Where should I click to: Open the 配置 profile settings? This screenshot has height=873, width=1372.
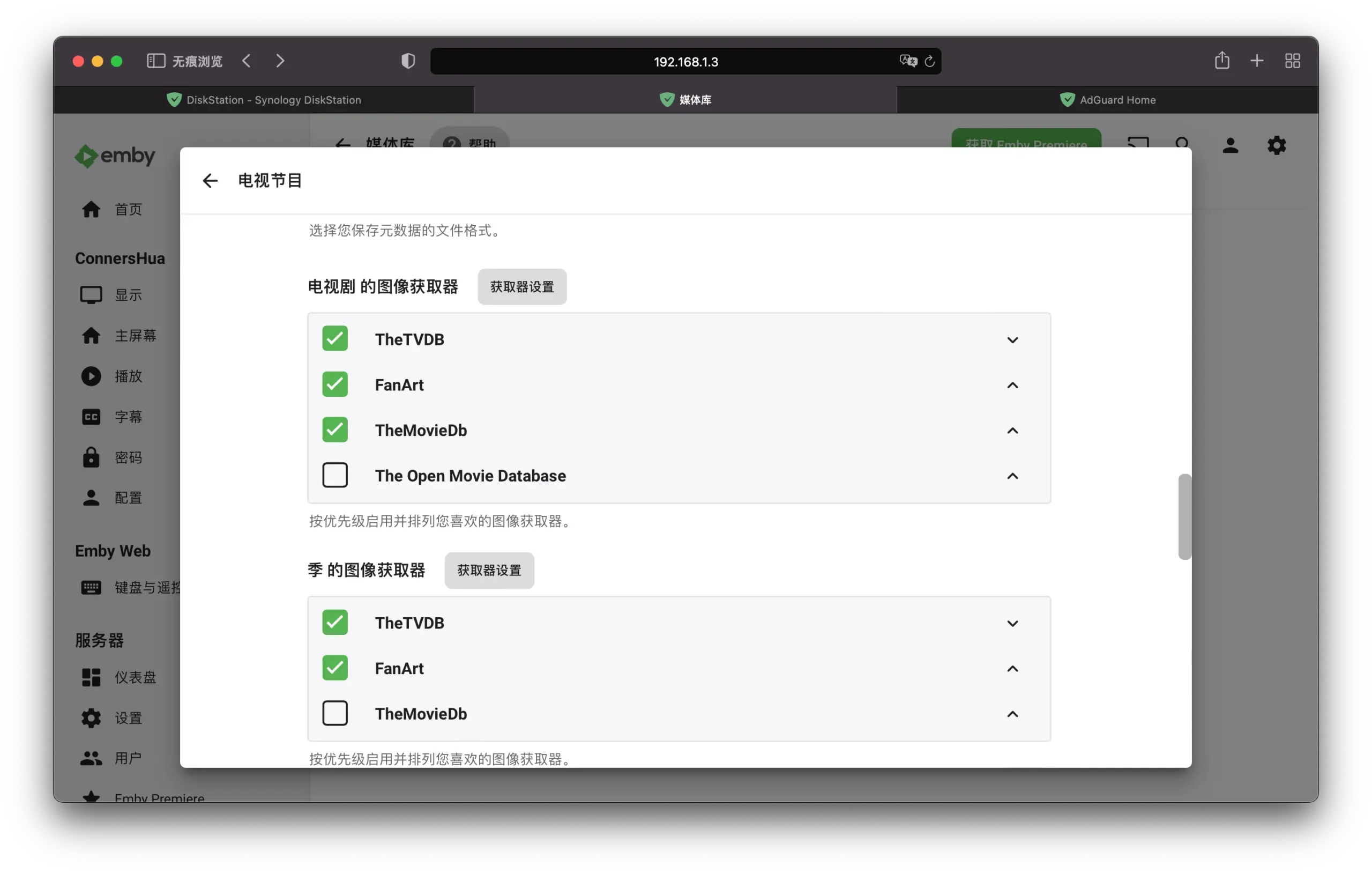(x=128, y=498)
